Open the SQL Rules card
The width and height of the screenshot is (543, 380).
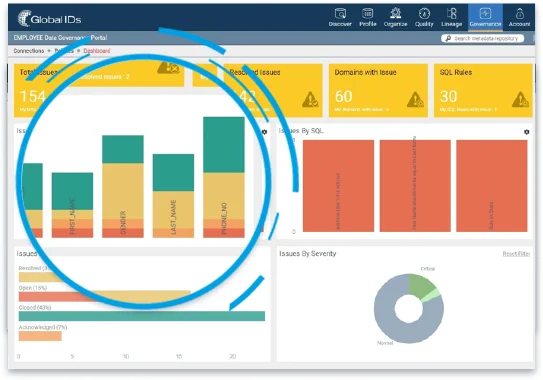(x=483, y=90)
